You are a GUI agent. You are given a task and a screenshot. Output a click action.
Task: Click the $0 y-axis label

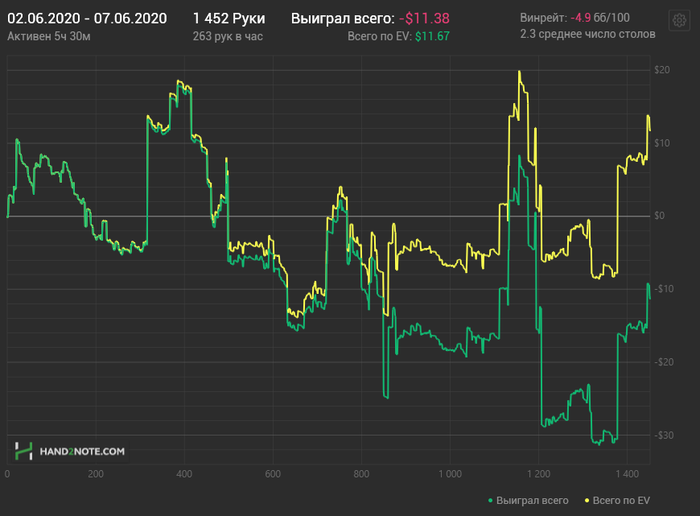point(659,216)
